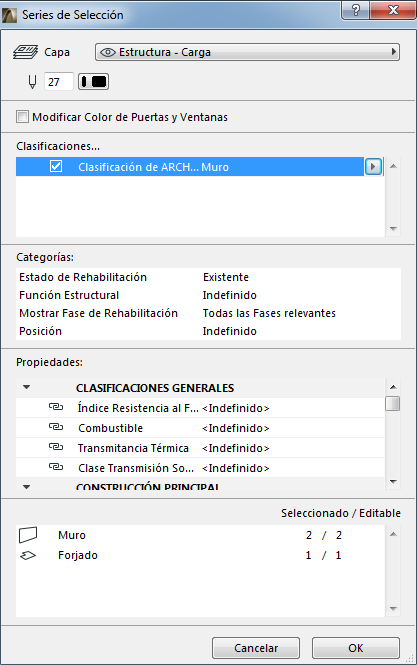
Task: Enable Modificar Color de Puertas y Ventanas
Action: [22, 116]
